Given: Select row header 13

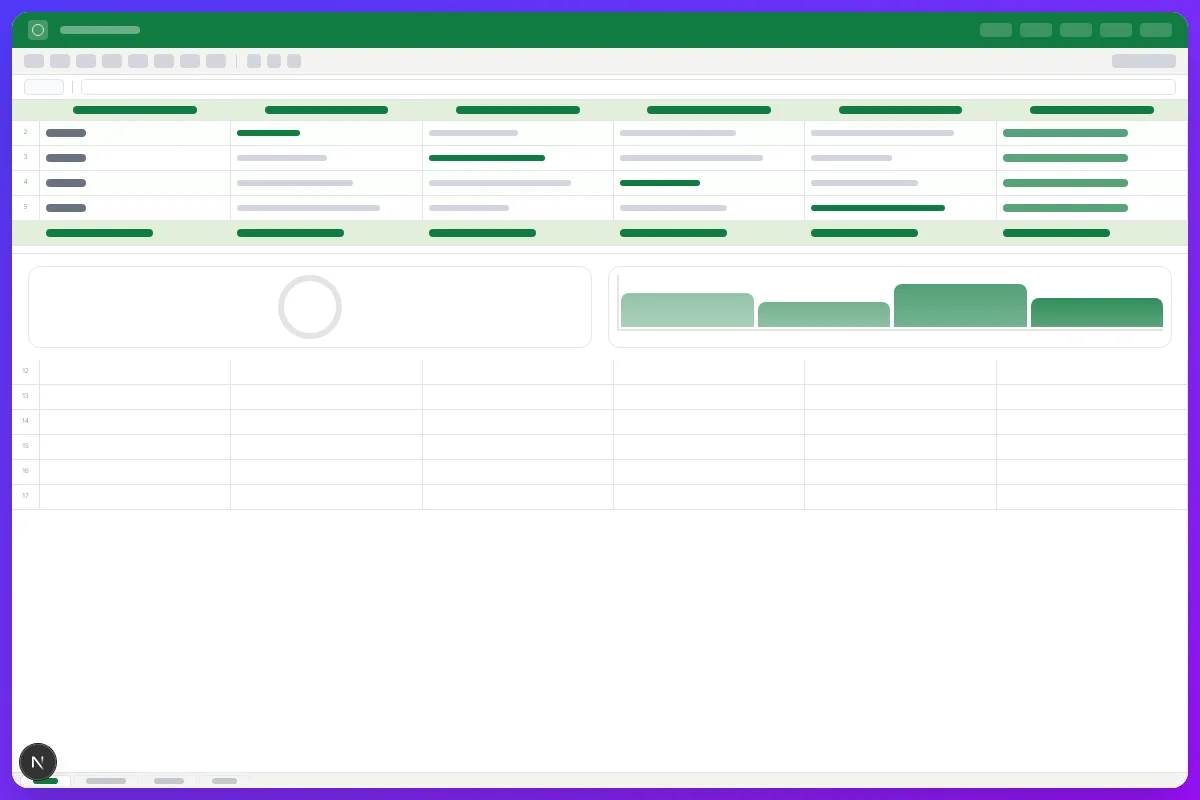Looking at the screenshot, I should click(26, 397).
